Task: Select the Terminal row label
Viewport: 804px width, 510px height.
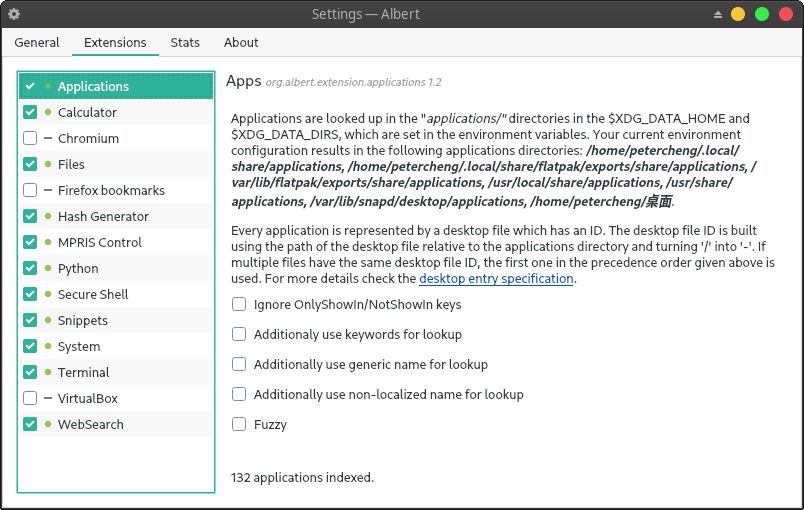Action: pyautogui.click(x=84, y=372)
